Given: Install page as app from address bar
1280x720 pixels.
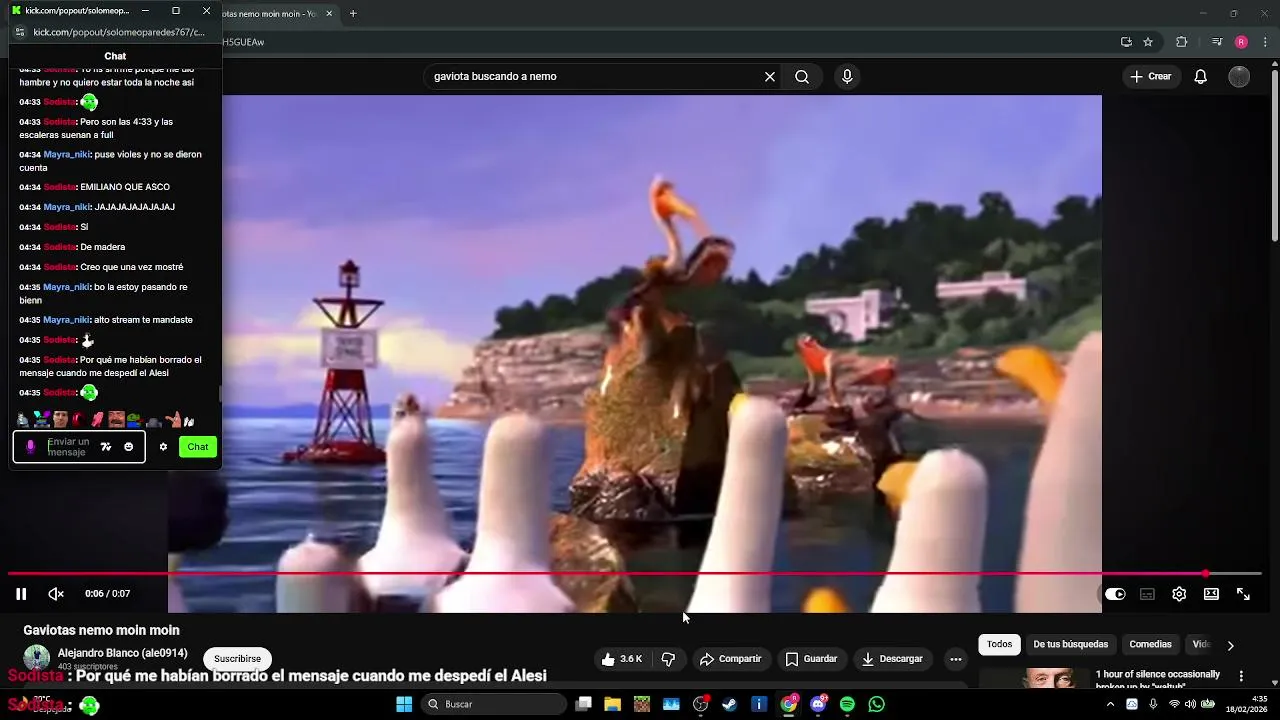Looking at the screenshot, I should pos(1126,42).
